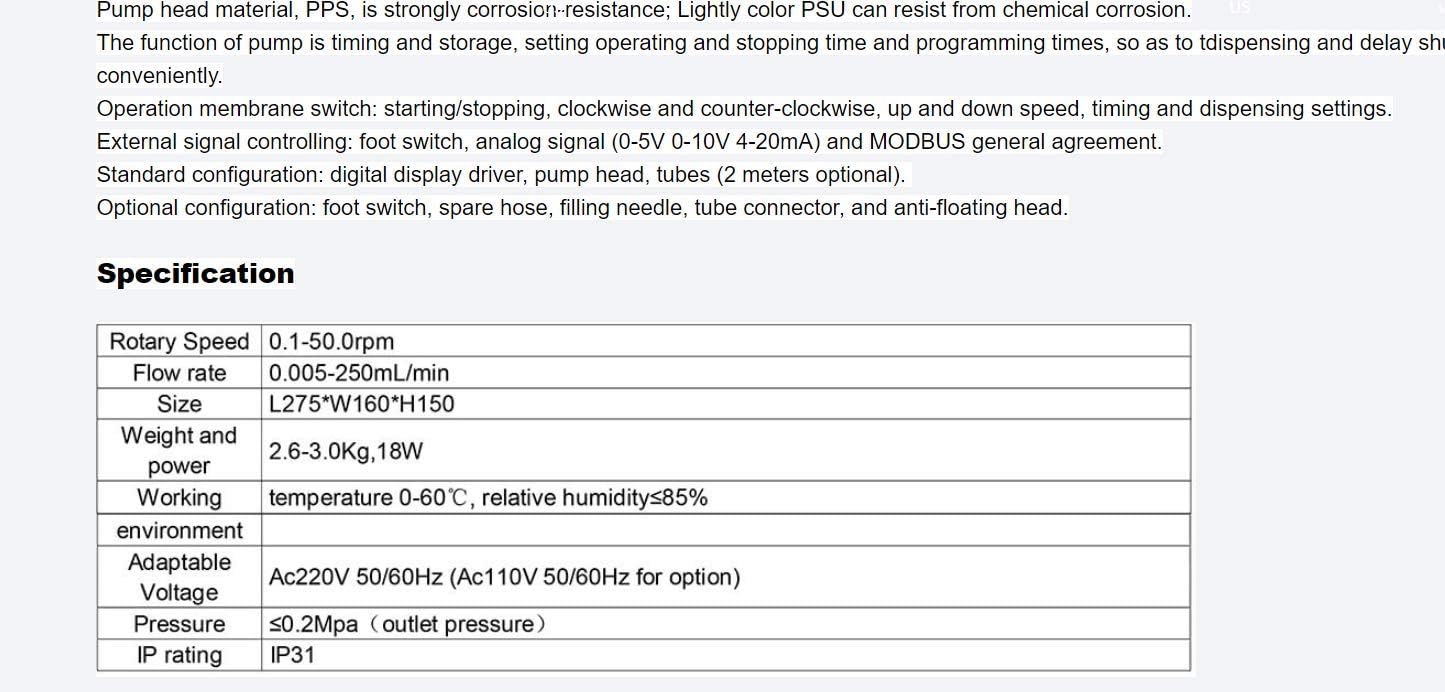Image resolution: width=1445 pixels, height=692 pixels.
Task: Click the 0.005-250mL/min value
Action: [359, 373]
